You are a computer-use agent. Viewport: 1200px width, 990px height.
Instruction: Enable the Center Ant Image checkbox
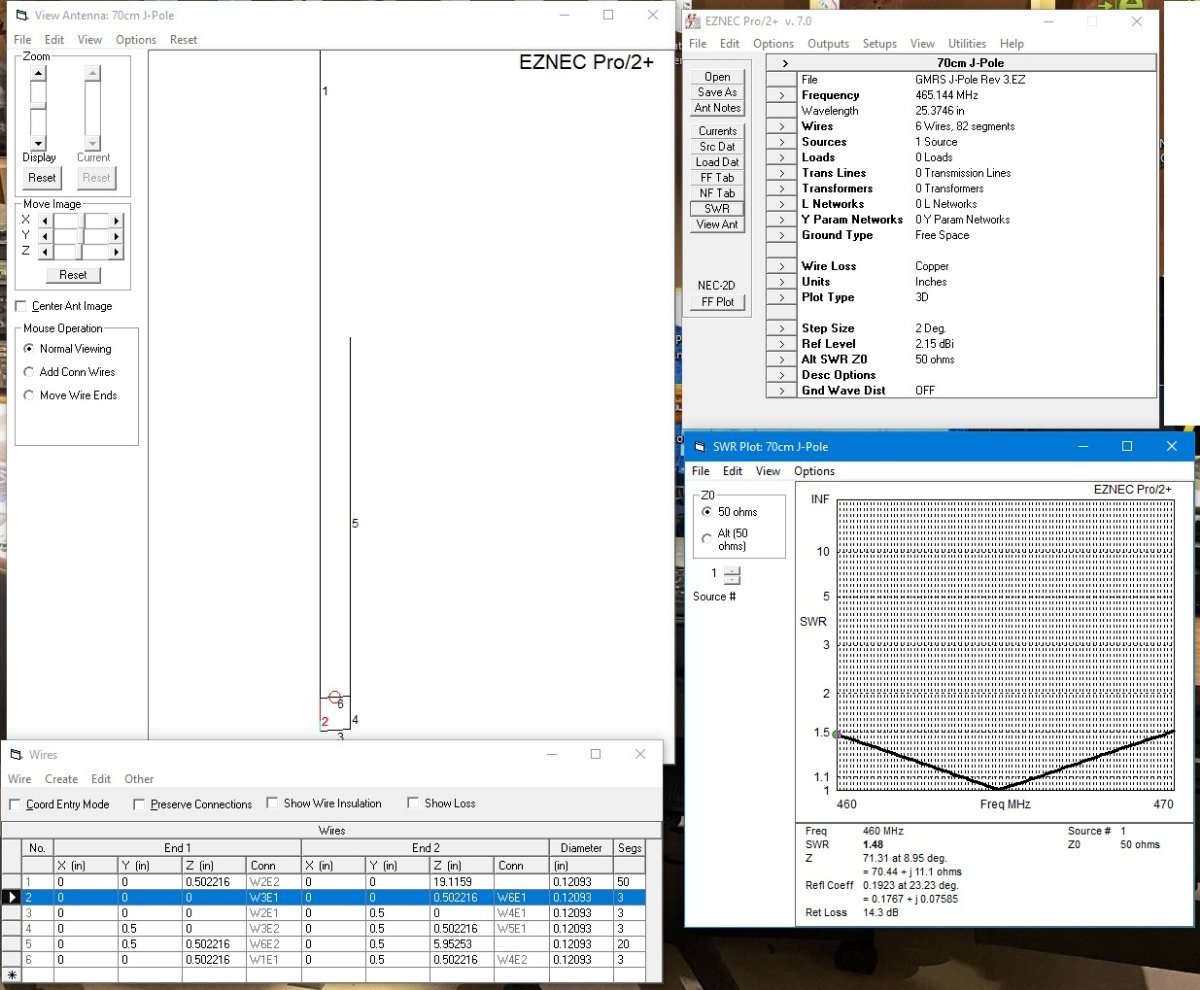22,306
